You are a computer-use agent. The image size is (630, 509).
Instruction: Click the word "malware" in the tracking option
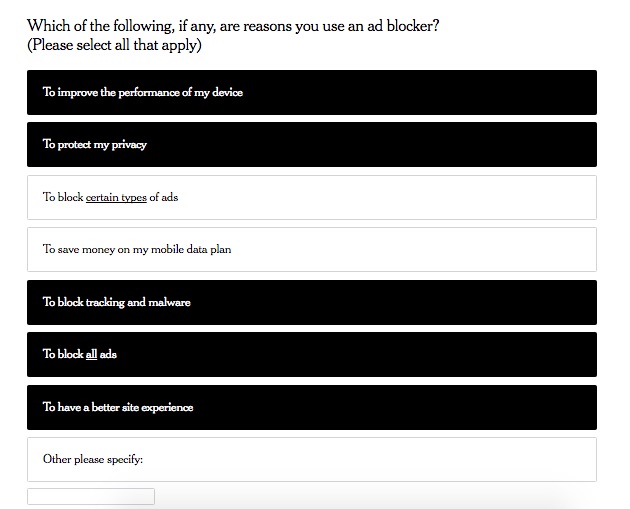168,302
